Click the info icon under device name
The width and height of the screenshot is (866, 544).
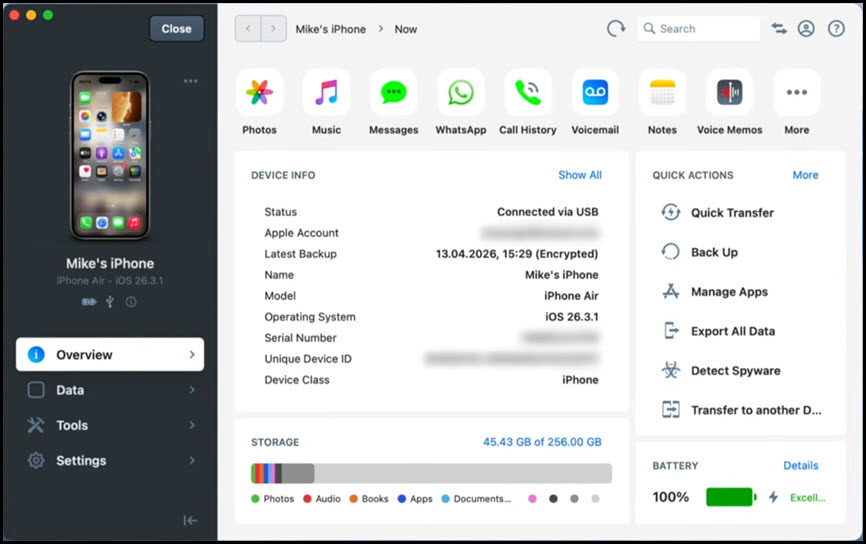(131, 302)
